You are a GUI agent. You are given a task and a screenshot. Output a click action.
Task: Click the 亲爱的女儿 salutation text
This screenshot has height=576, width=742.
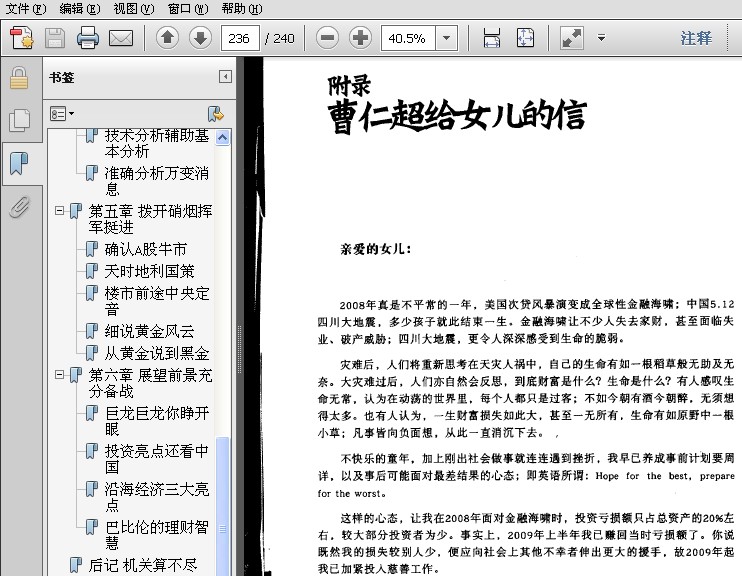[376, 249]
